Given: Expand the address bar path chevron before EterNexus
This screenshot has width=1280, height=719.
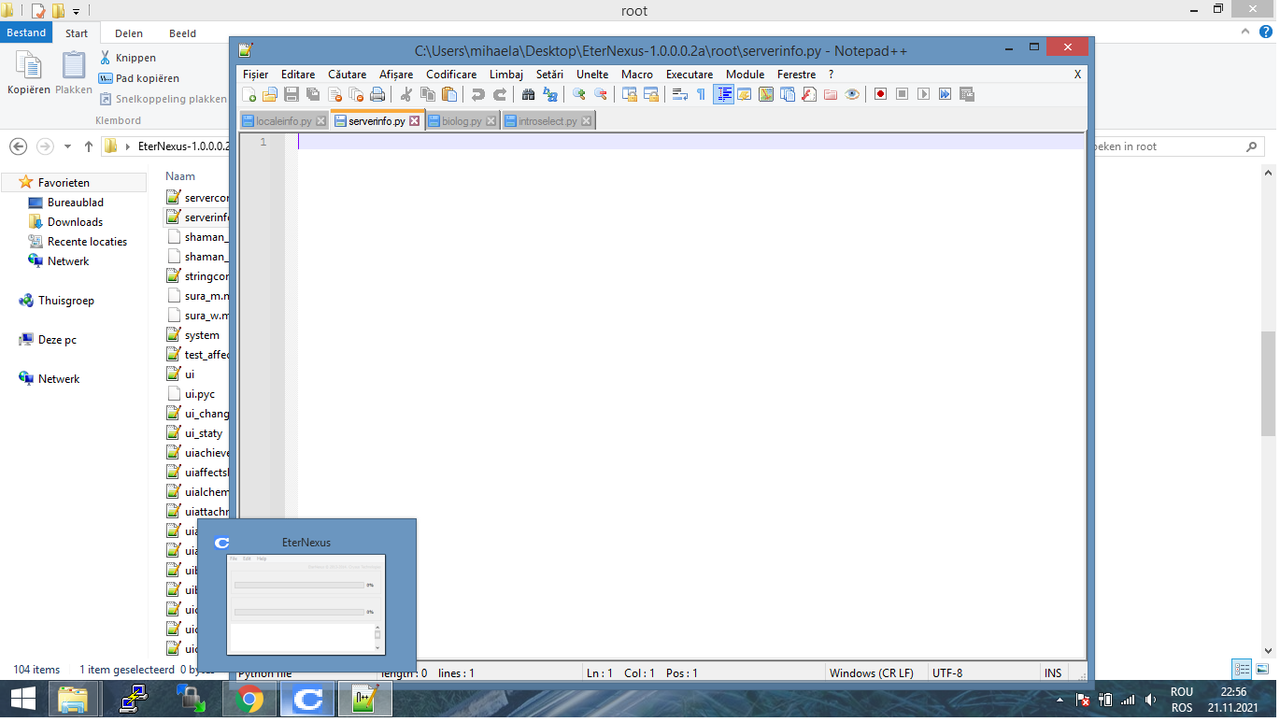Looking at the screenshot, I should (x=127, y=146).
